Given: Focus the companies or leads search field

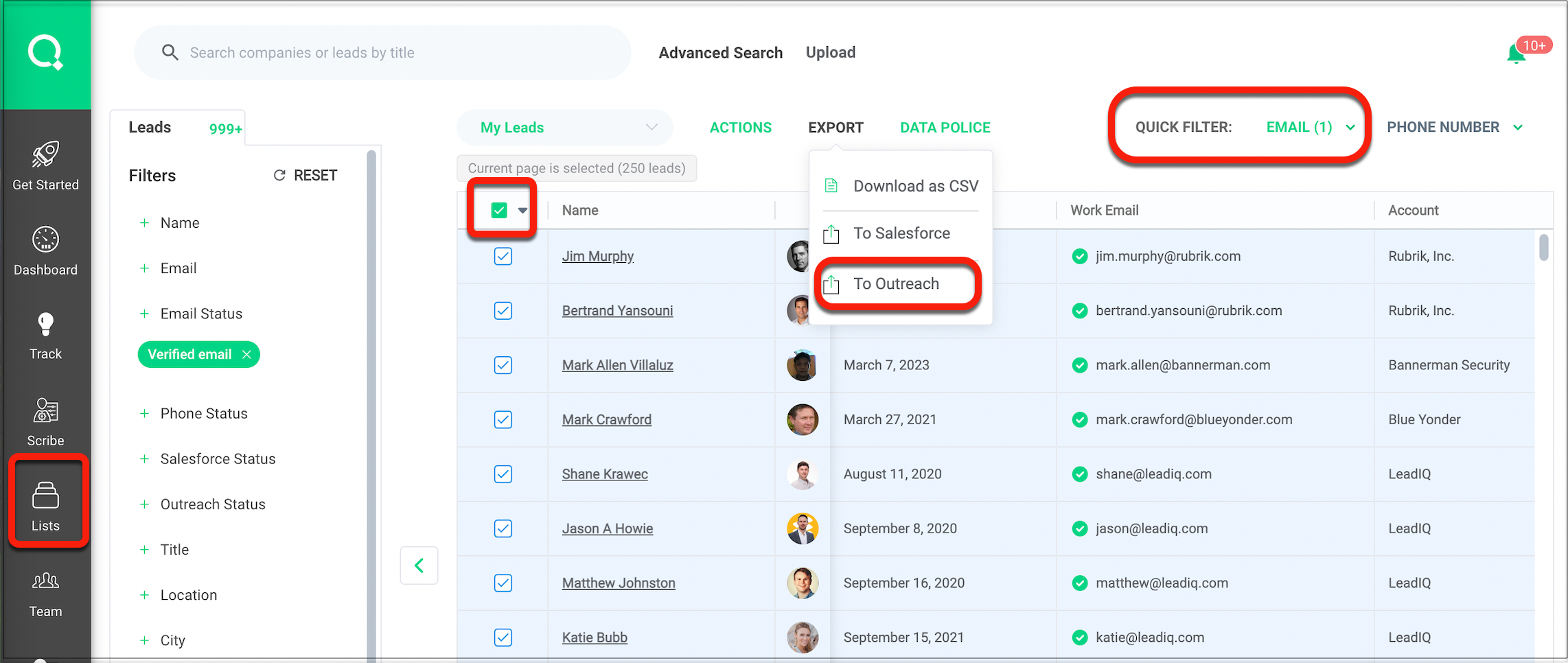Looking at the screenshot, I should pos(398,53).
